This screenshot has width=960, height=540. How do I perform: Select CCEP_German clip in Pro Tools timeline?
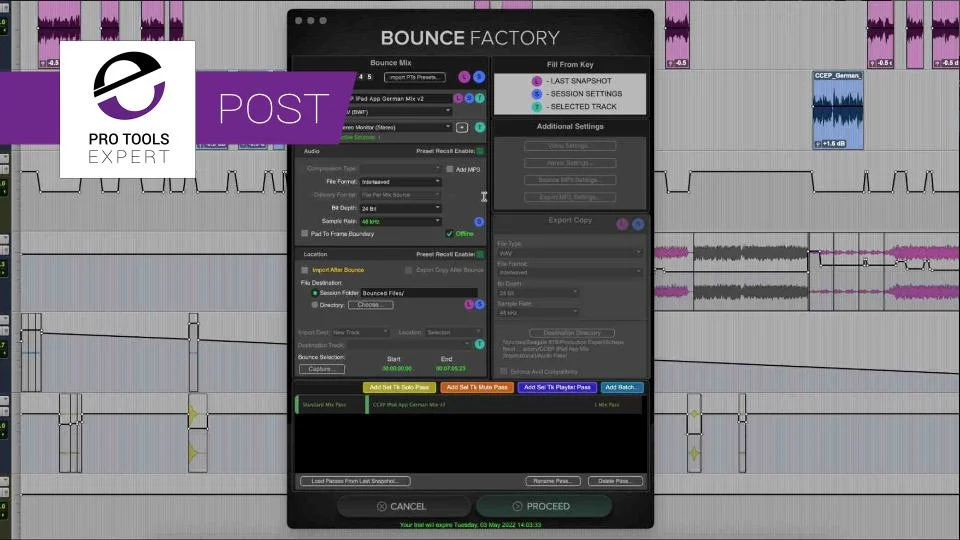[x=838, y=110]
